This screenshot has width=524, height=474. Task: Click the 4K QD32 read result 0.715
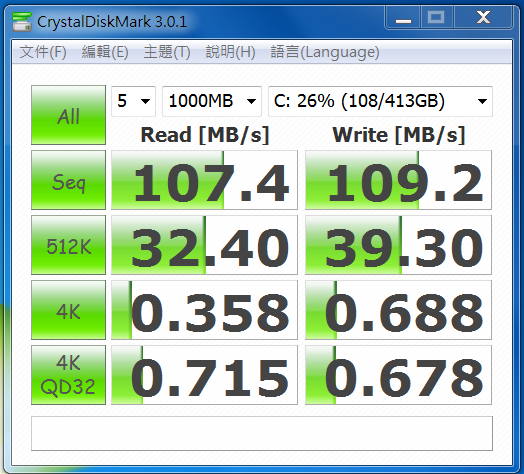(204, 375)
